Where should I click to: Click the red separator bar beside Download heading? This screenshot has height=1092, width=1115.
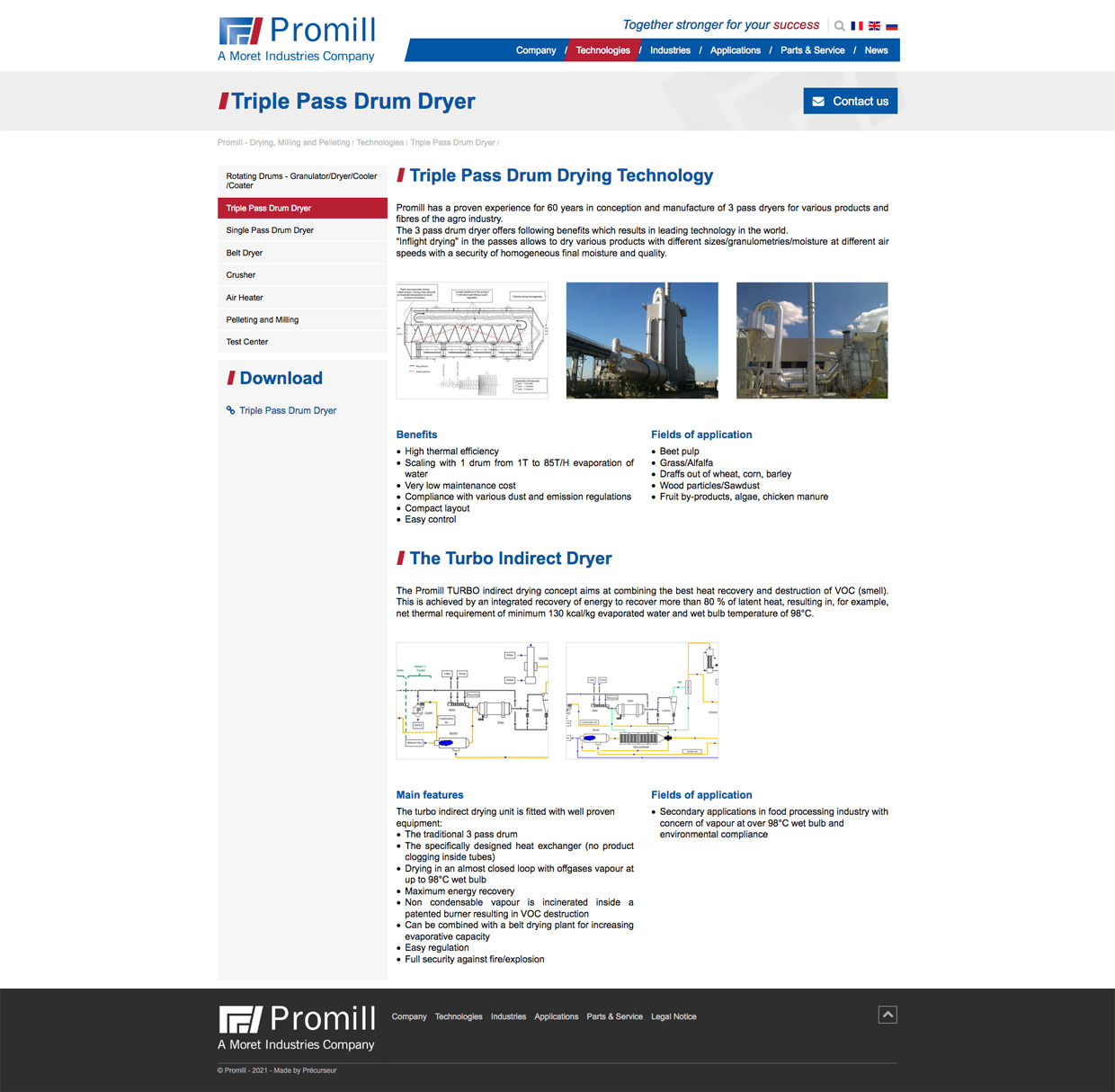click(232, 378)
